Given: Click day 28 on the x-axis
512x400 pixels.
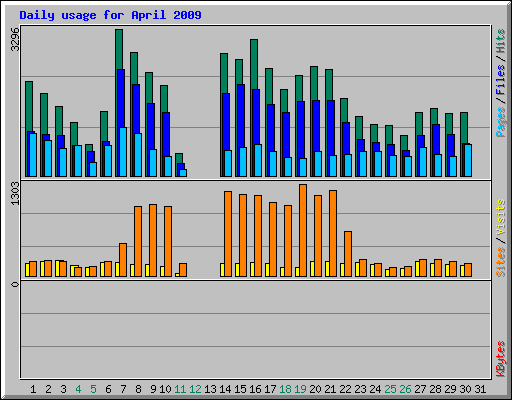Looking at the screenshot, I should tap(435, 389).
